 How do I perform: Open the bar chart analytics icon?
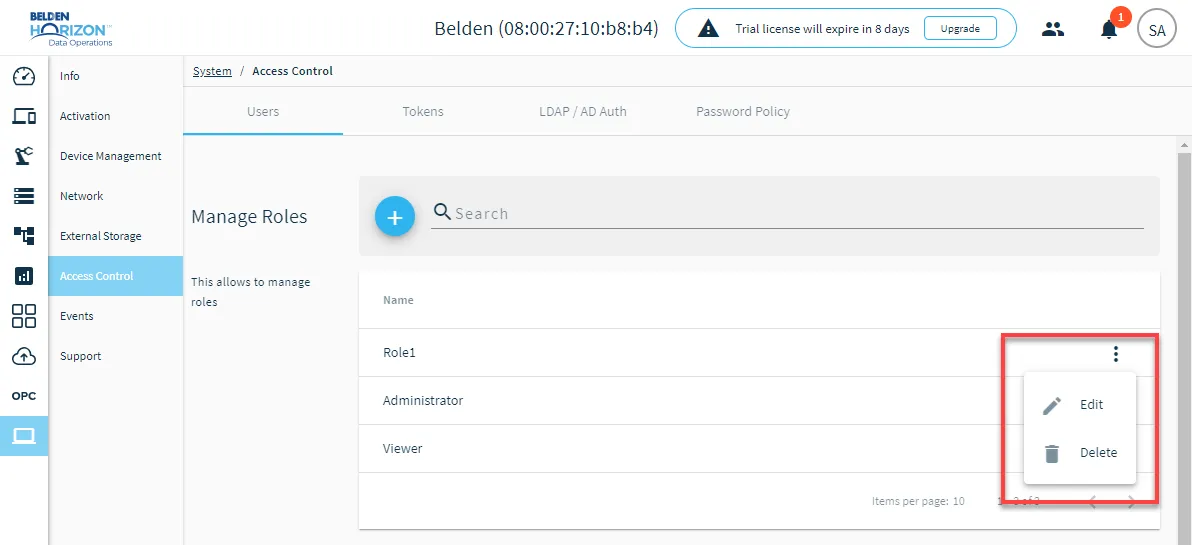tap(24, 276)
